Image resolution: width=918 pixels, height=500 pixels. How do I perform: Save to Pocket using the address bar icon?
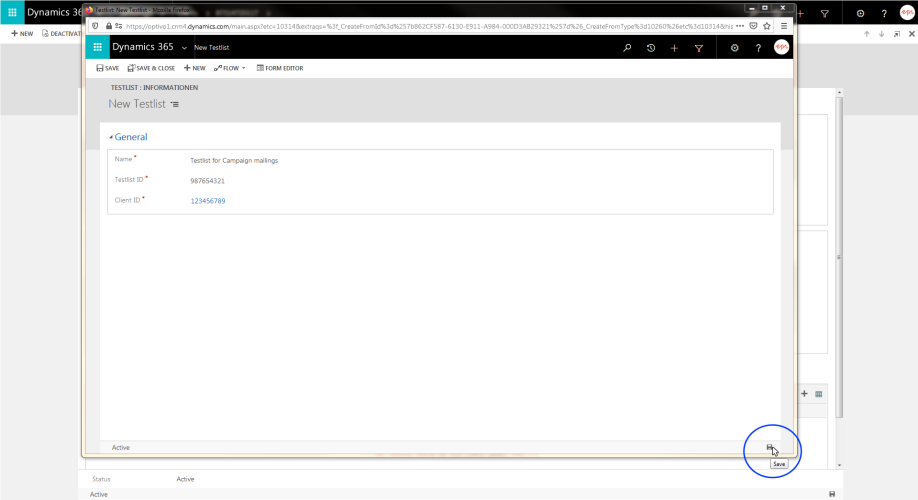[752, 26]
